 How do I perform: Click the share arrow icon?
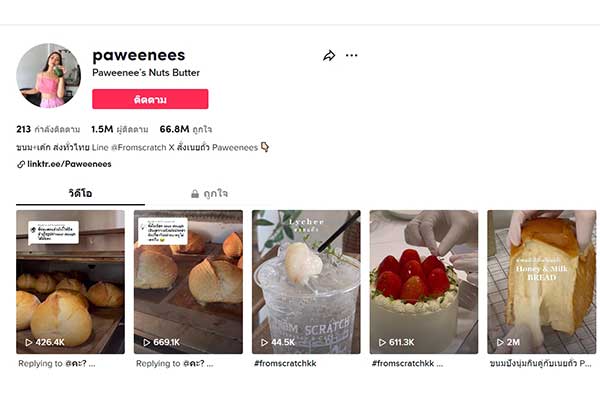(328, 56)
